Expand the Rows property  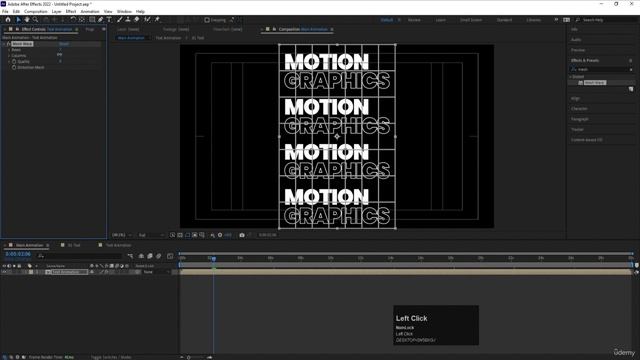pyautogui.click(x=9, y=50)
